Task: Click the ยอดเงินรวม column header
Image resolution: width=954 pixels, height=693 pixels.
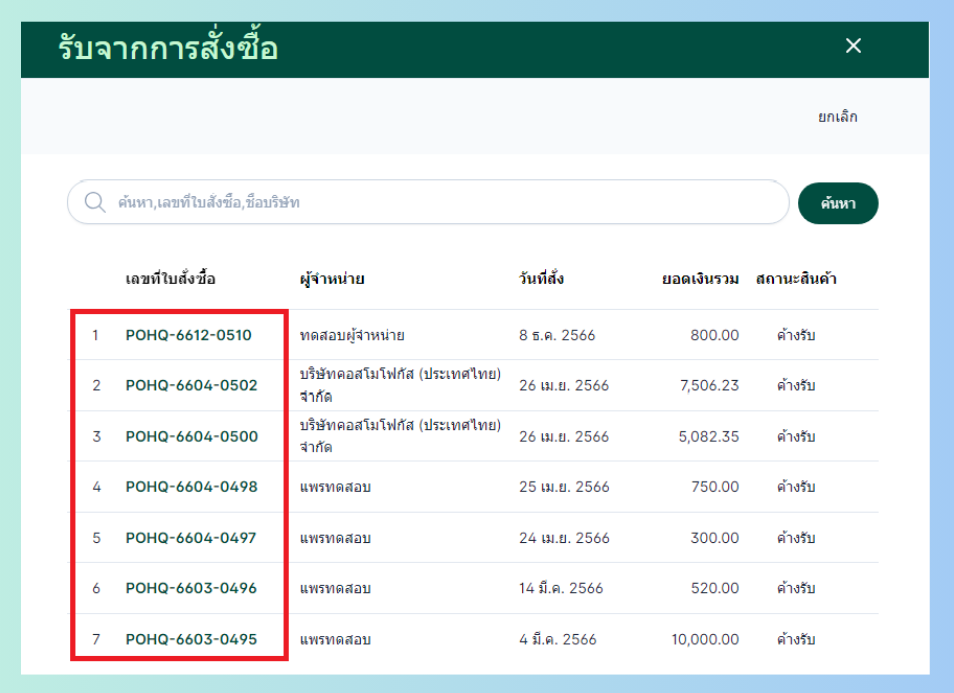Action: 700,279
